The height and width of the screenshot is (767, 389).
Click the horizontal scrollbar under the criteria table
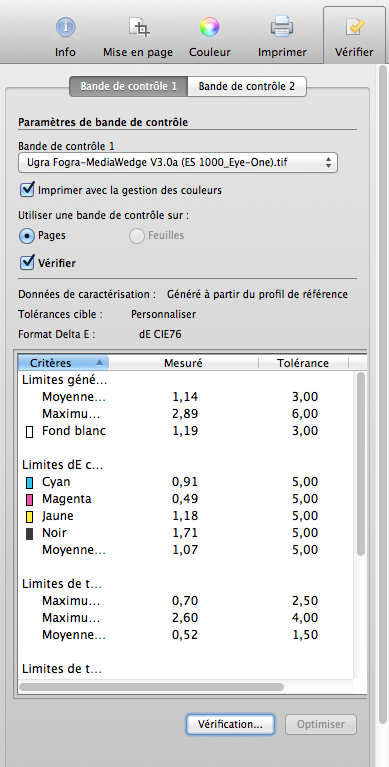click(152, 687)
